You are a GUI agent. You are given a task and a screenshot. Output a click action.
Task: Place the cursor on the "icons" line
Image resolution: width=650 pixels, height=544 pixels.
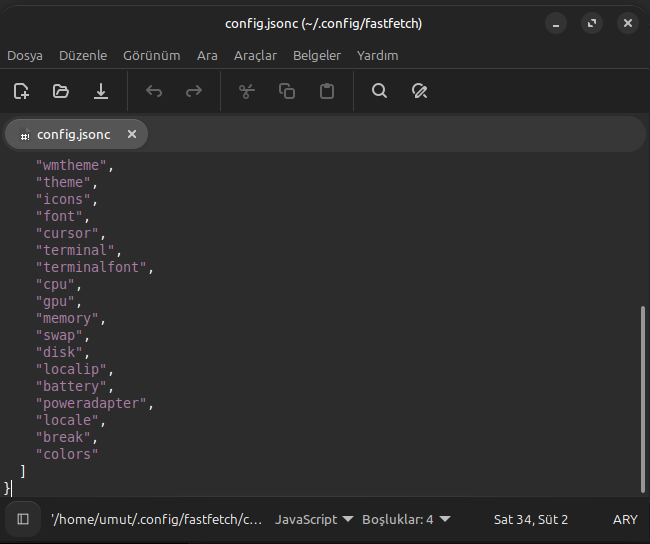(x=66, y=199)
